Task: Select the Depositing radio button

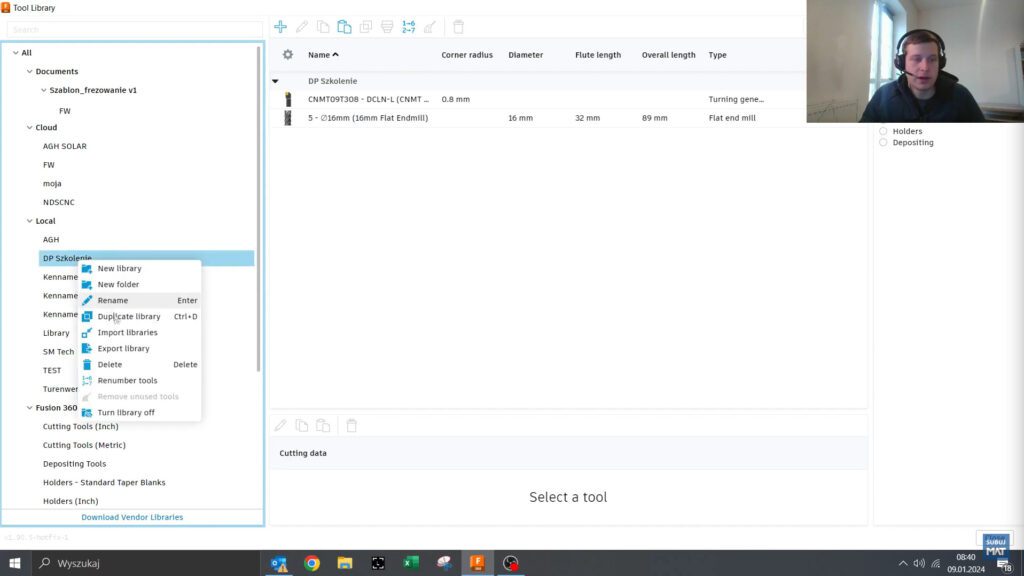Action: pos(883,143)
